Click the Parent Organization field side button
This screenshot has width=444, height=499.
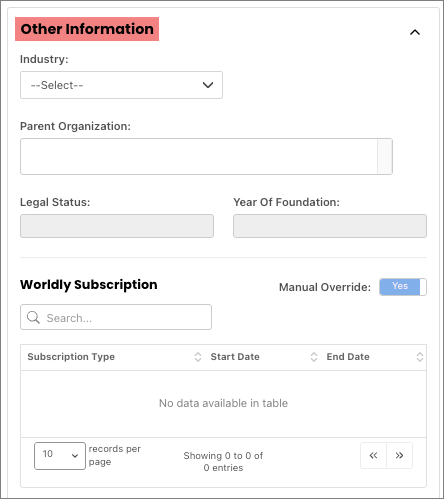(x=385, y=156)
